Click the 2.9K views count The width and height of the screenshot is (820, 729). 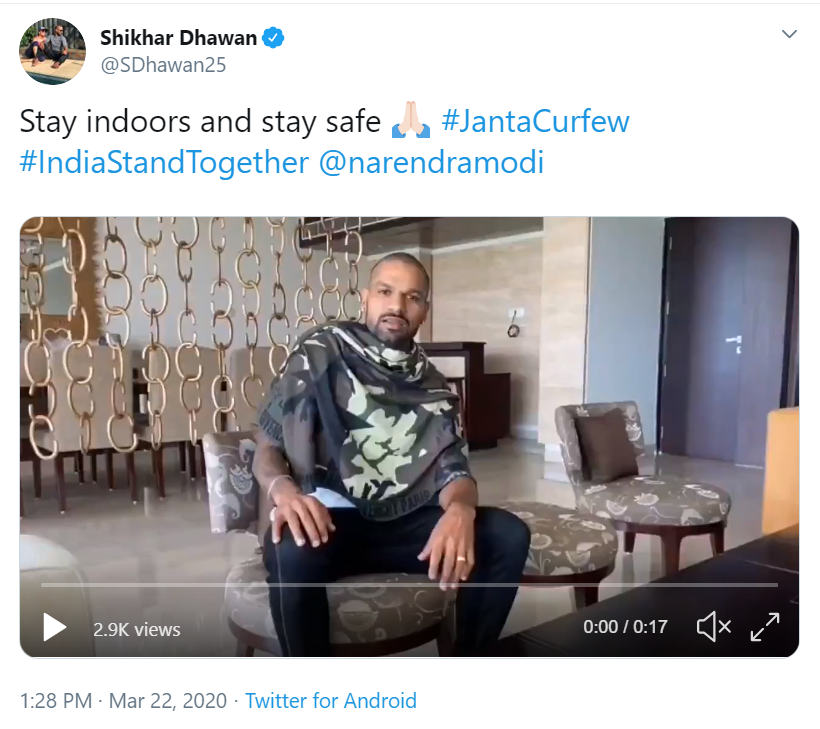click(137, 630)
